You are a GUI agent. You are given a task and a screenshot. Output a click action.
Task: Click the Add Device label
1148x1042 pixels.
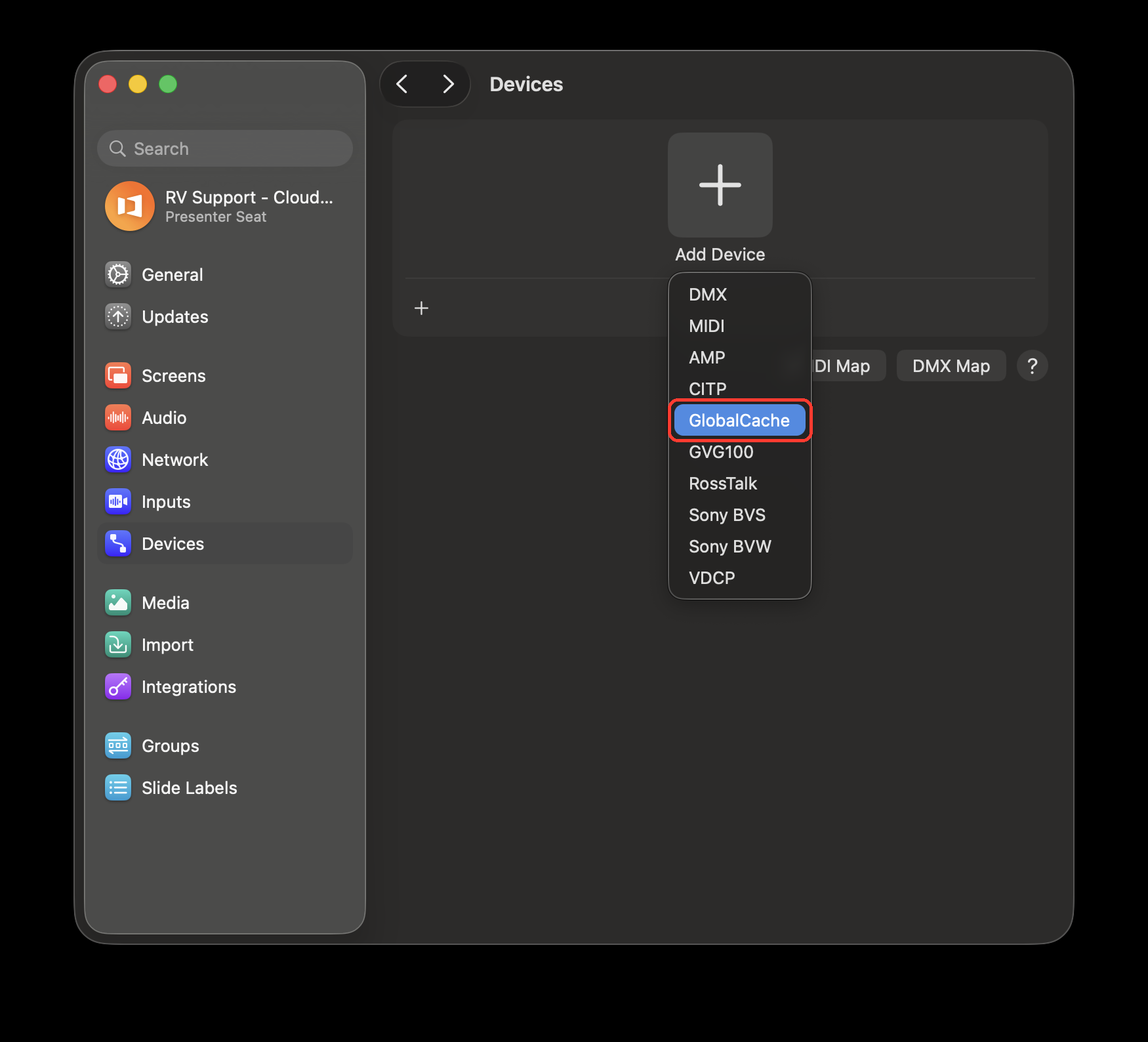pos(720,255)
